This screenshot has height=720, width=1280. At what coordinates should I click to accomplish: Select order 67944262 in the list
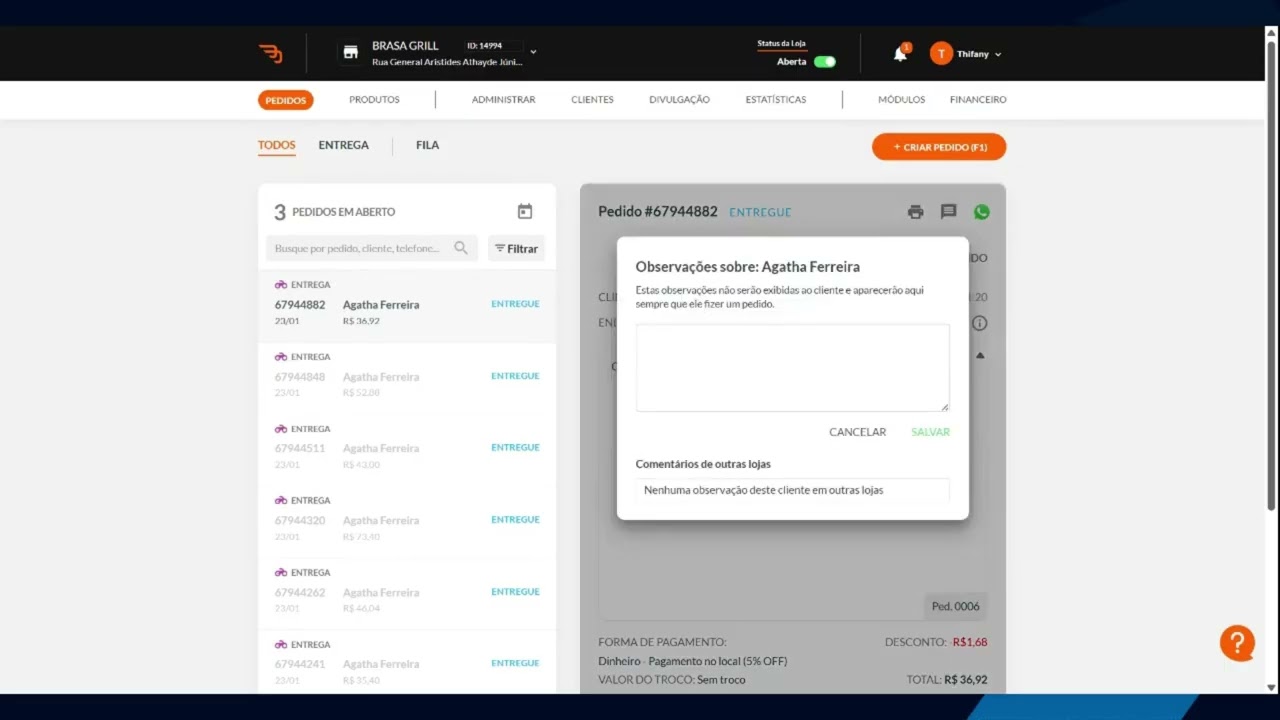(x=407, y=593)
